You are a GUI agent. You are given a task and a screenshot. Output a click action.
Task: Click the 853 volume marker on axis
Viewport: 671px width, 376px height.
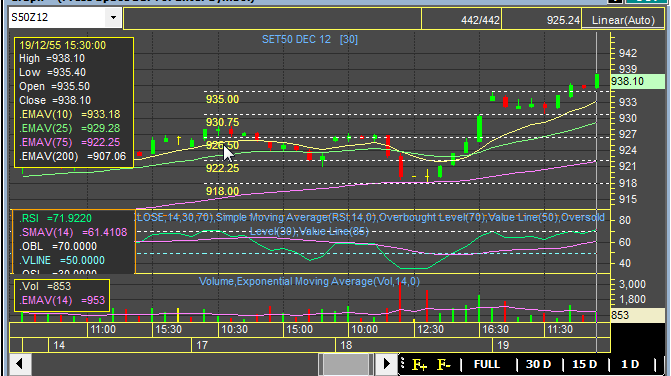637,315
